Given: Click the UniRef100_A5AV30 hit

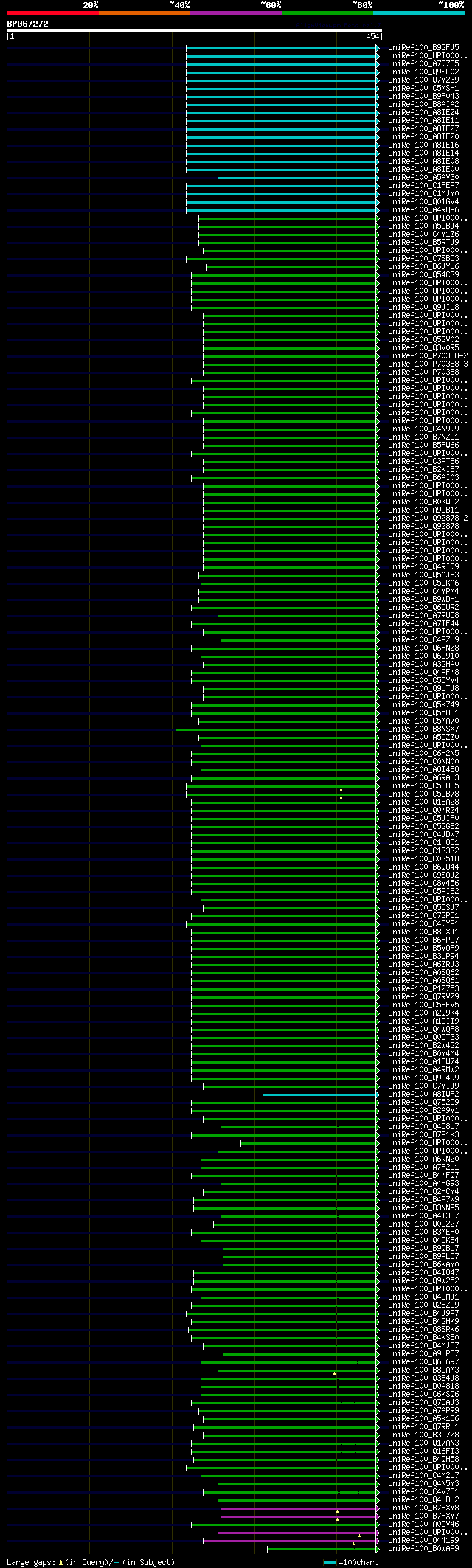Looking at the screenshot, I should click(424, 177).
